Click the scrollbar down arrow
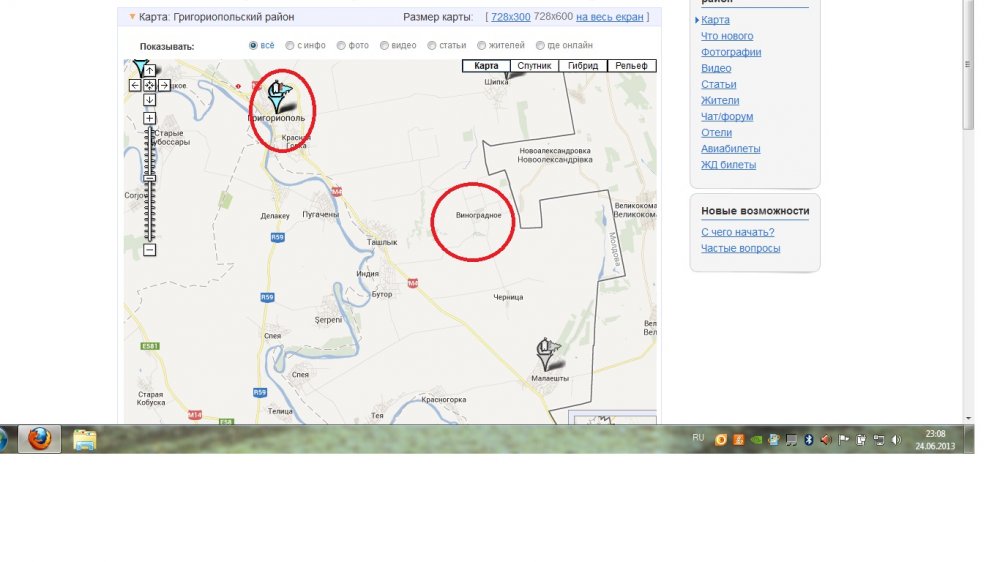This screenshot has width=1000, height=562. (968, 418)
